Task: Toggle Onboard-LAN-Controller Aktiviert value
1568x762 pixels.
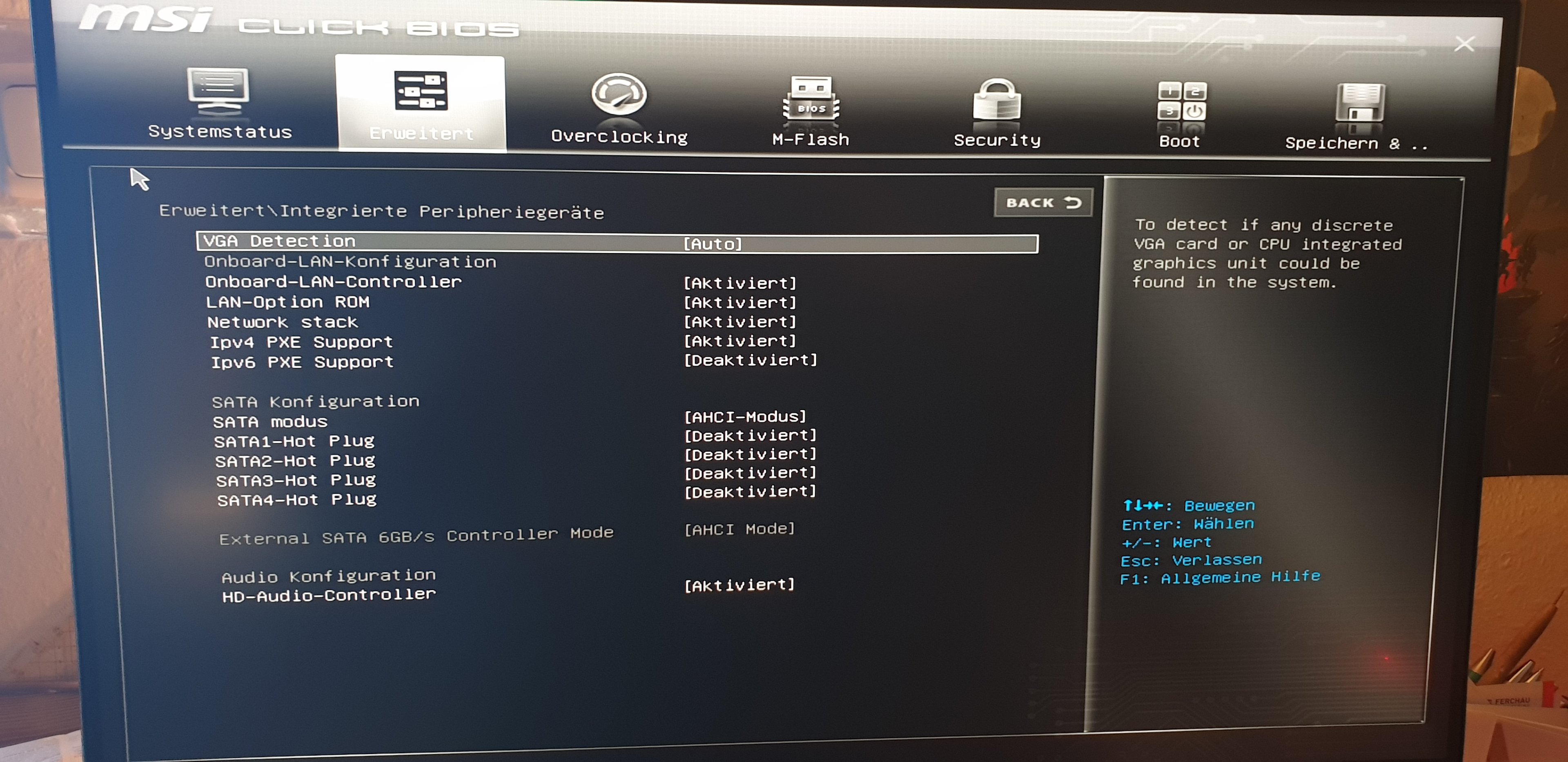Action: point(739,283)
